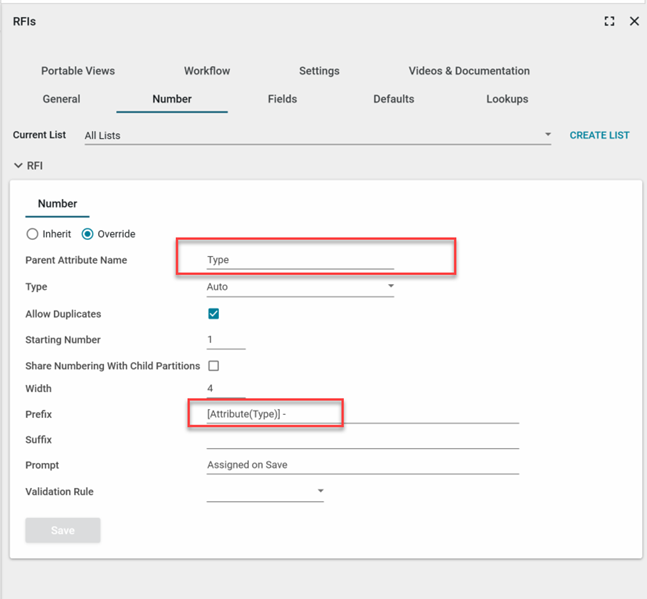Focus the Starting Number field

225,340
